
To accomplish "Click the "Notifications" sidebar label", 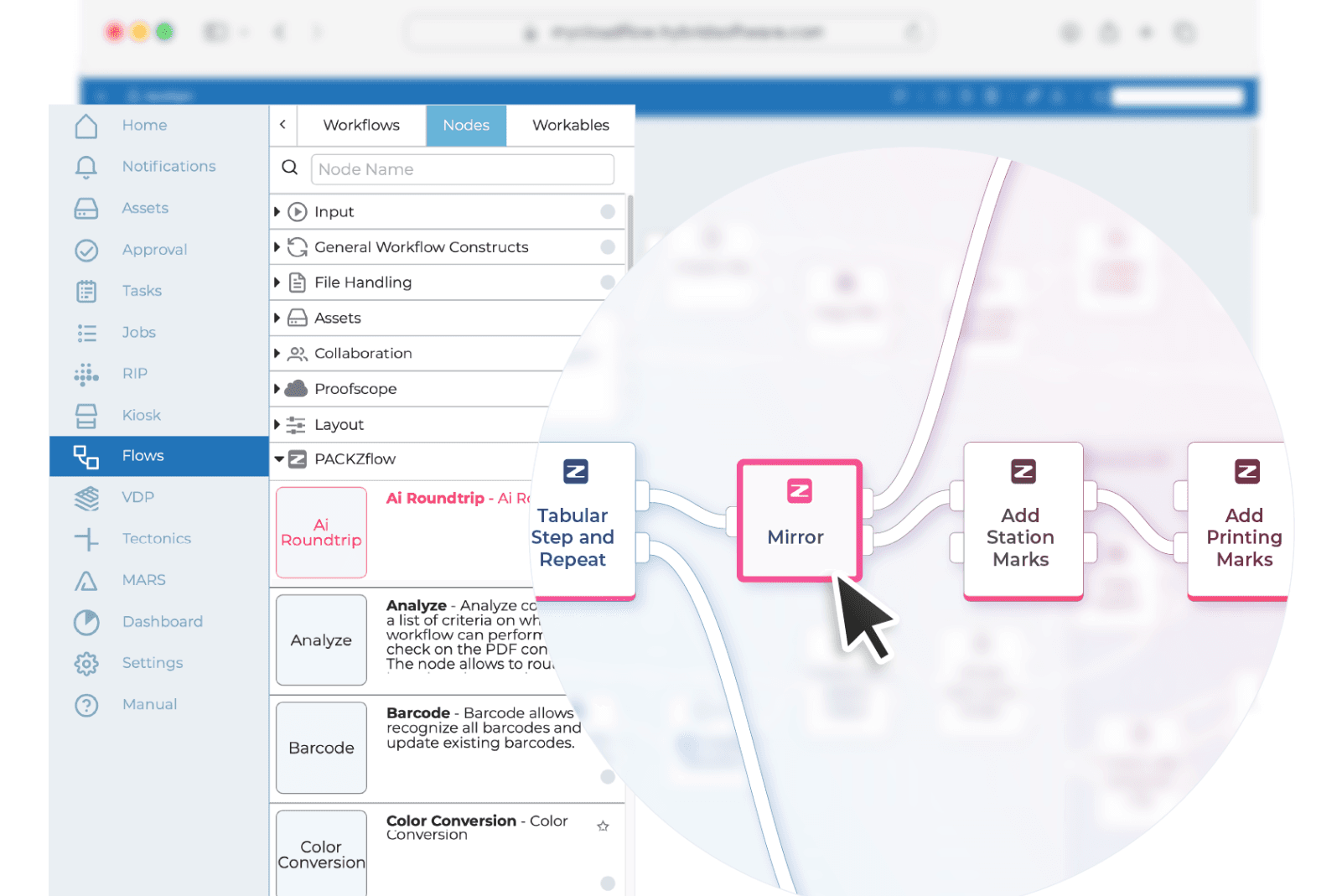I will [x=168, y=167].
